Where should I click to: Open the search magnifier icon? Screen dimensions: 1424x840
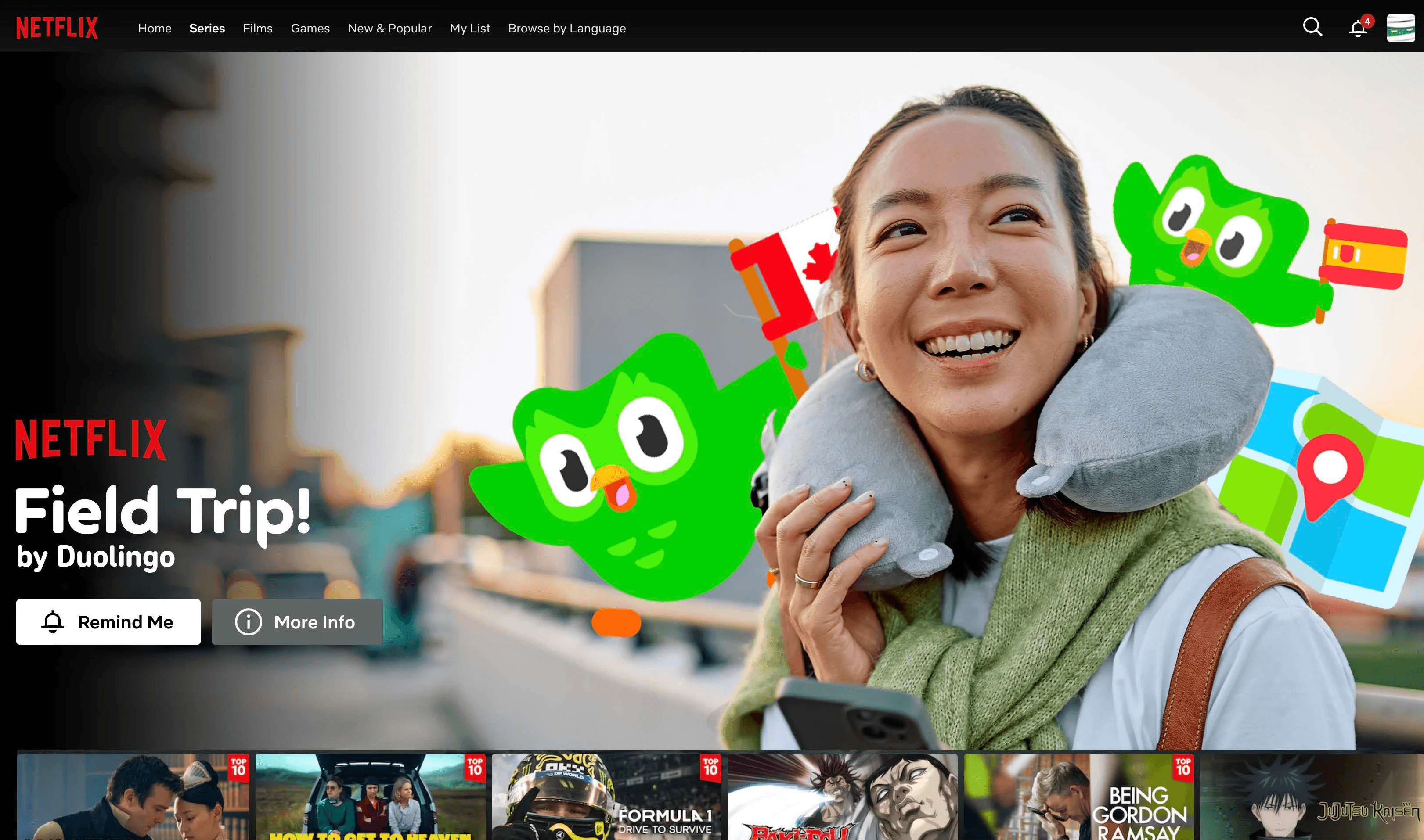tap(1312, 27)
